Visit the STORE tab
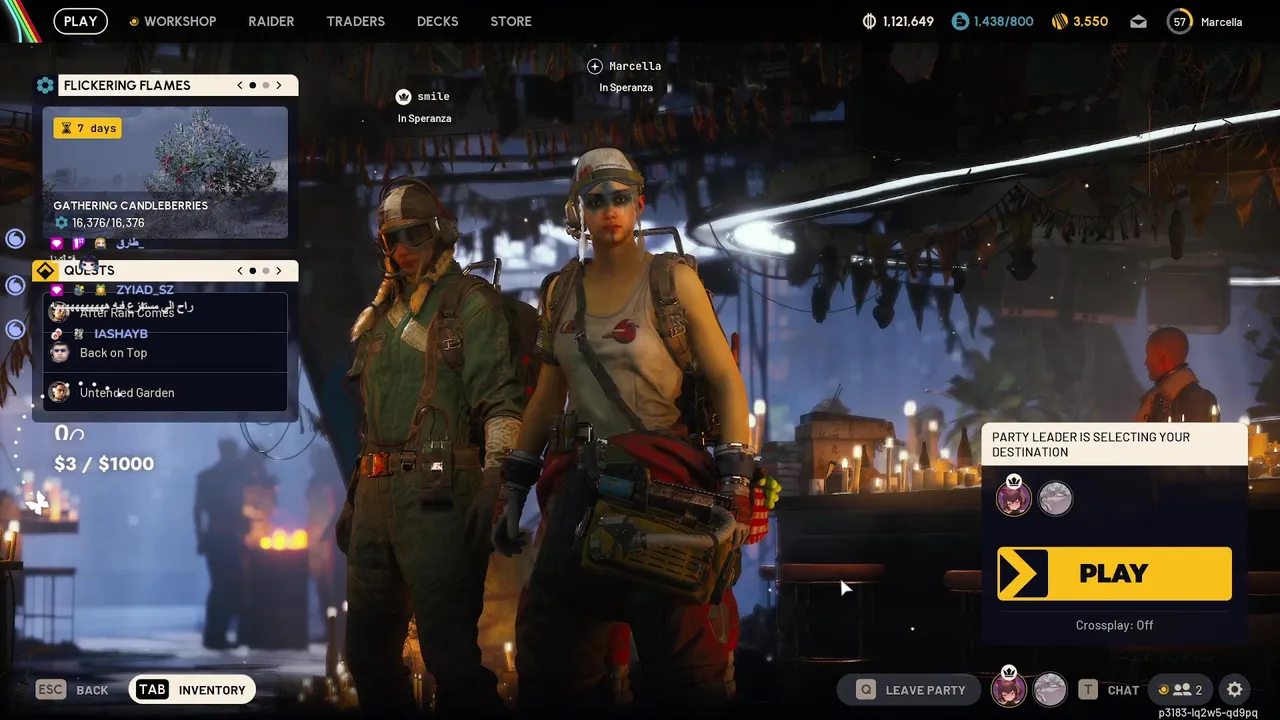The height and width of the screenshot is (720, 1280). (x=511, y=21)
